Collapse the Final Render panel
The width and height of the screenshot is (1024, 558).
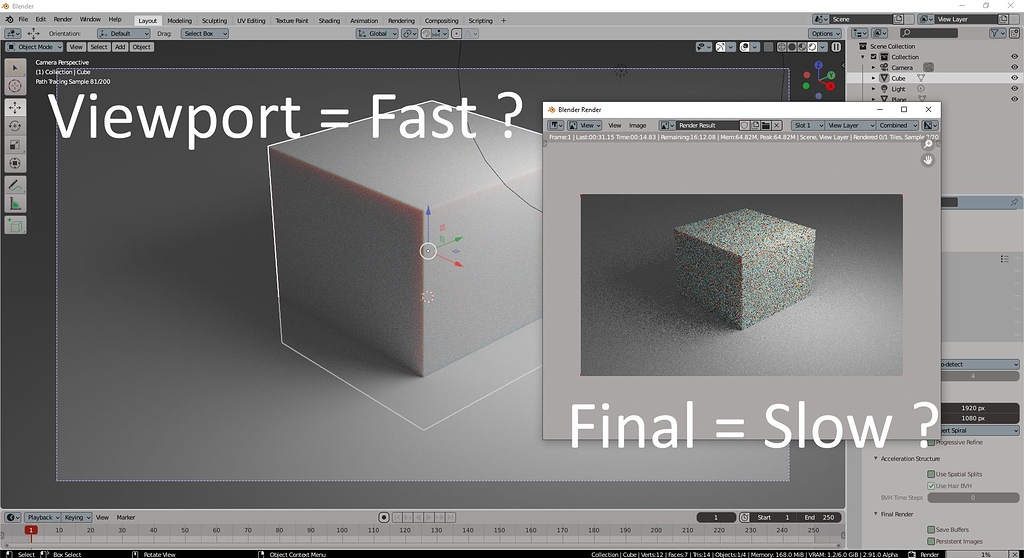coord(876,514)
